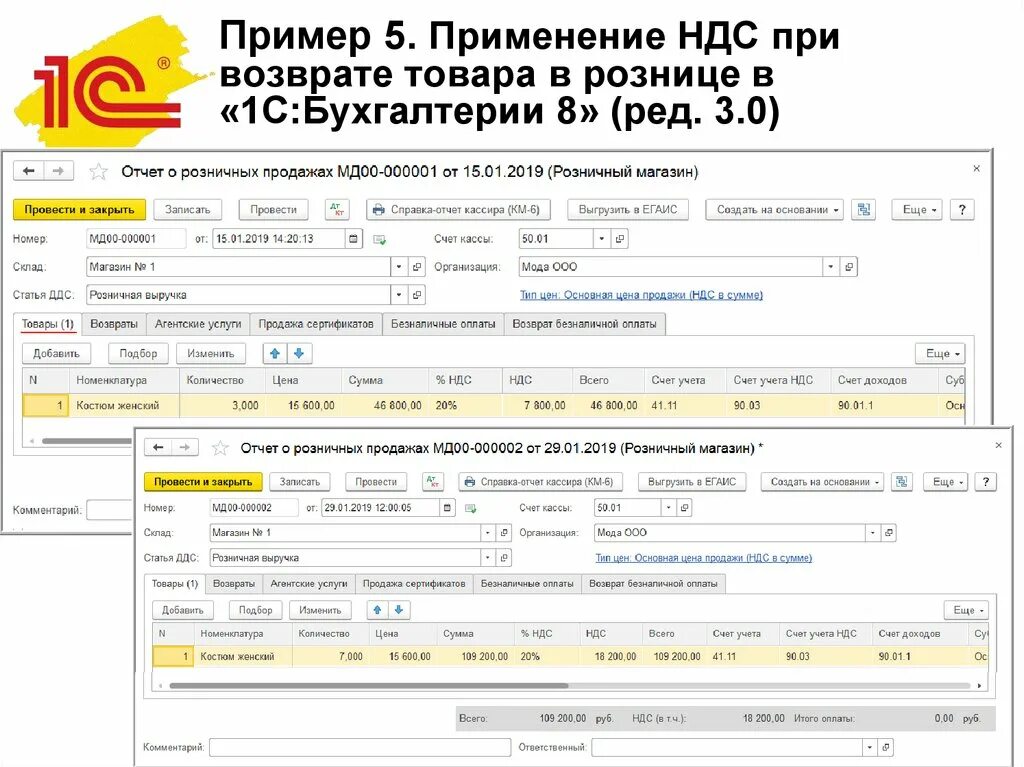The height and width of the screenshot is (767, 1024).
Task: Open help in MД00-000002 window
Action: [x=985, y=482]
